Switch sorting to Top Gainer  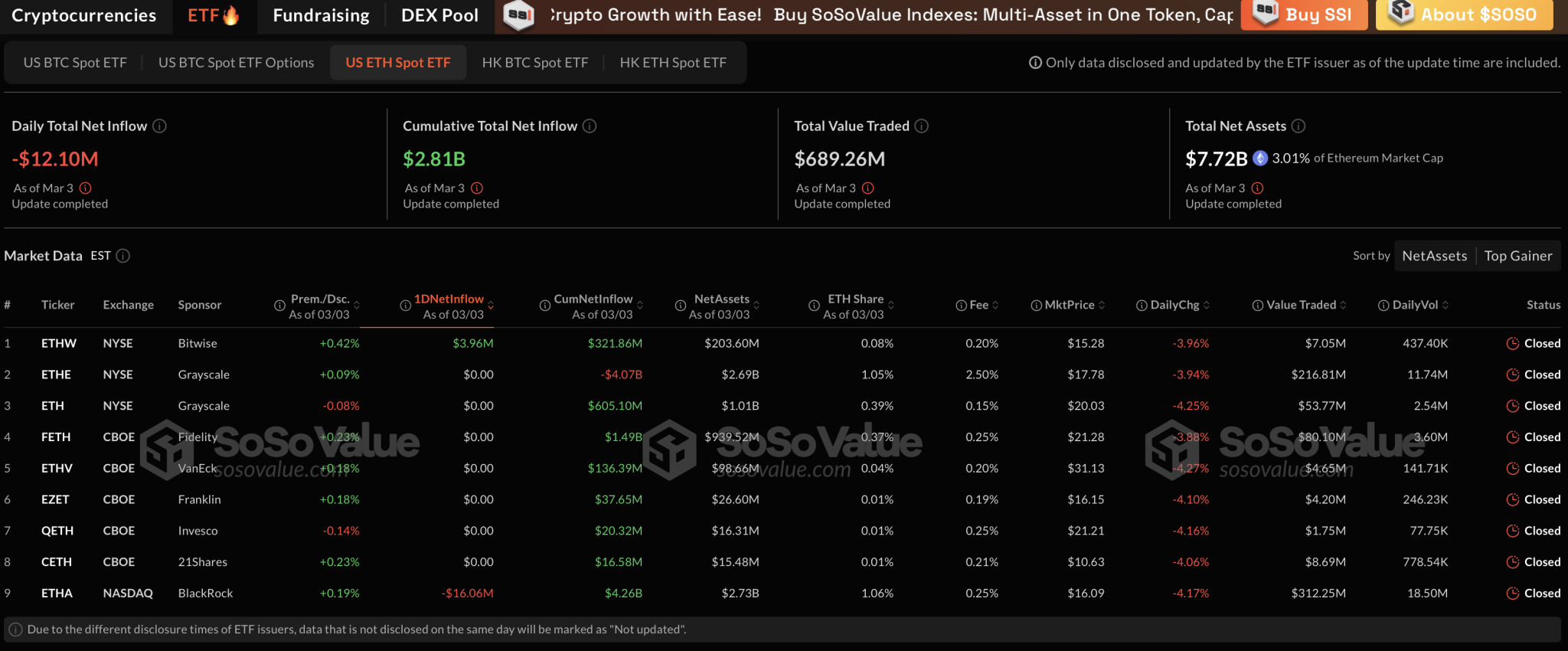pyautogui.click(x=1517, y=256)
